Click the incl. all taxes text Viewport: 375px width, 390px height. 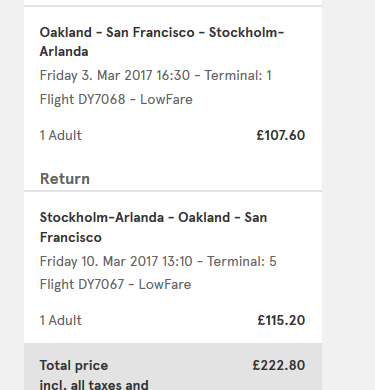tap(94, 384)
